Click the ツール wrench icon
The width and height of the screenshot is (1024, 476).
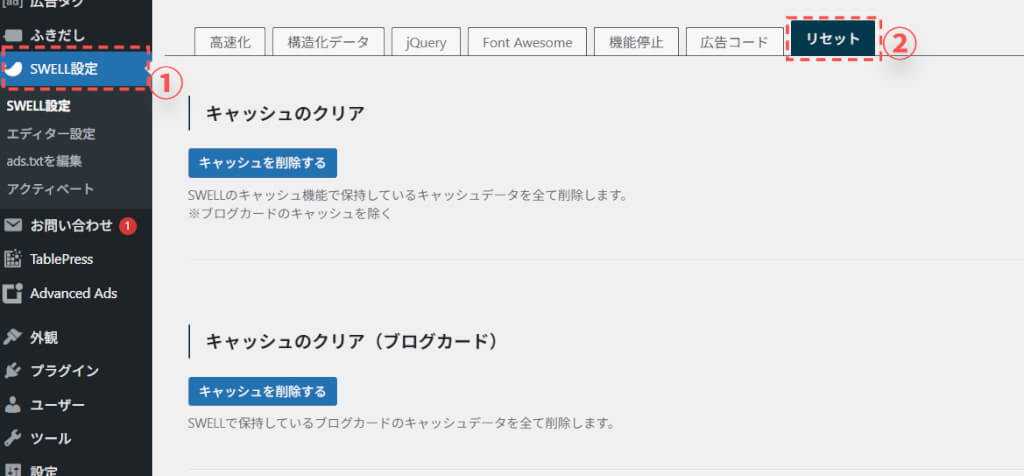[13, 438]
